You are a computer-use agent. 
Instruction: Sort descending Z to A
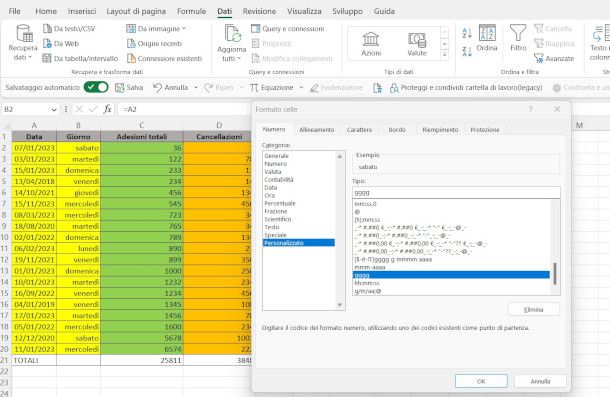click(467, 51)
